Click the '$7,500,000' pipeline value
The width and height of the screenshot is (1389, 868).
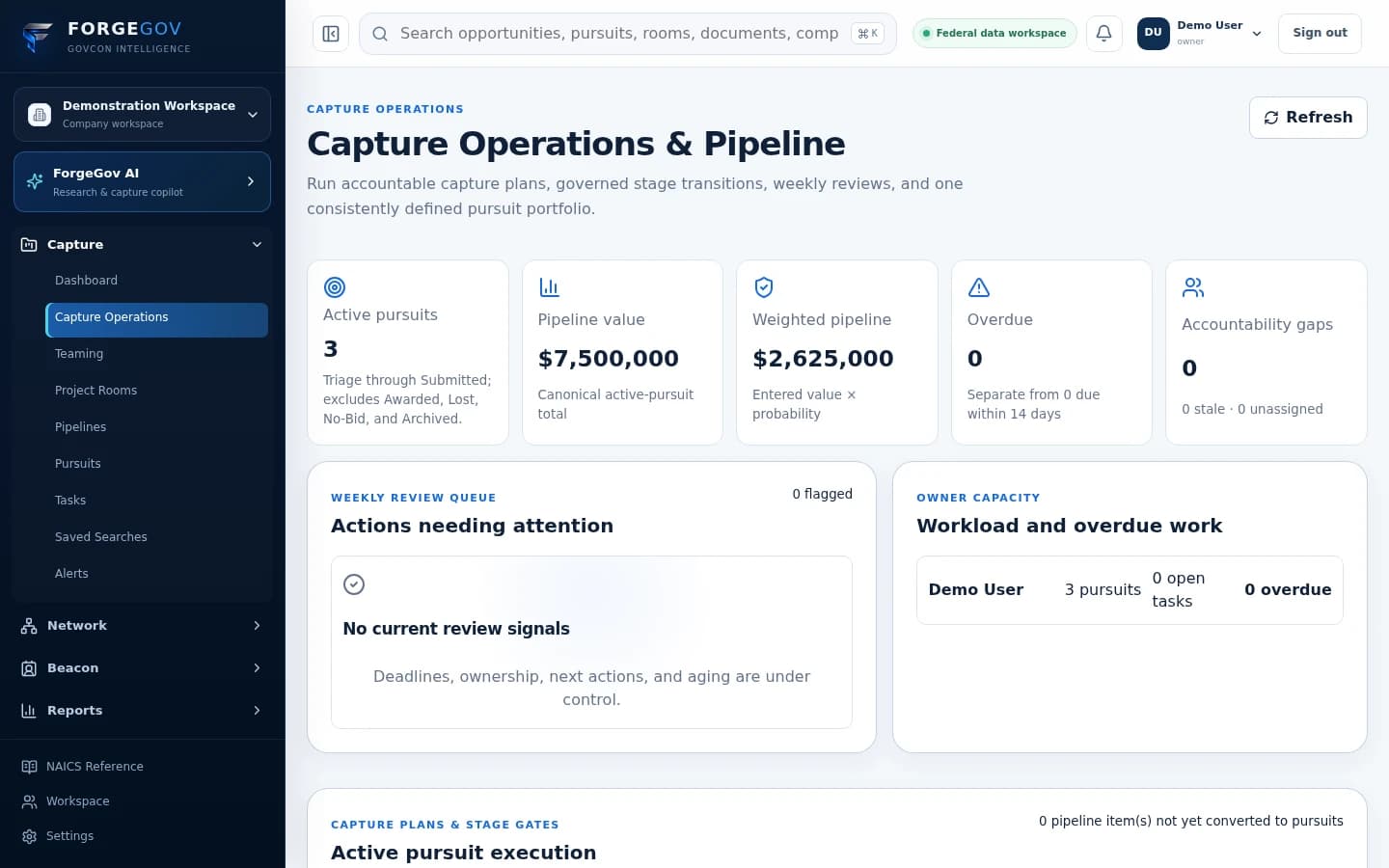(609, 359)
